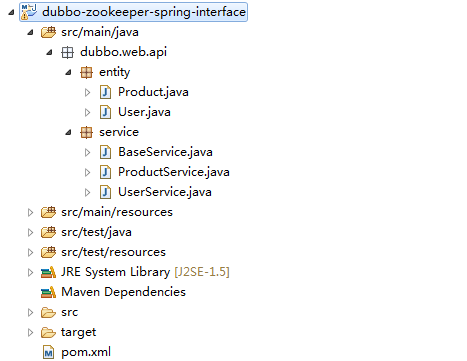467x361 pixels.
Task: Select the src/test/java label
Action: pos(96,232)
